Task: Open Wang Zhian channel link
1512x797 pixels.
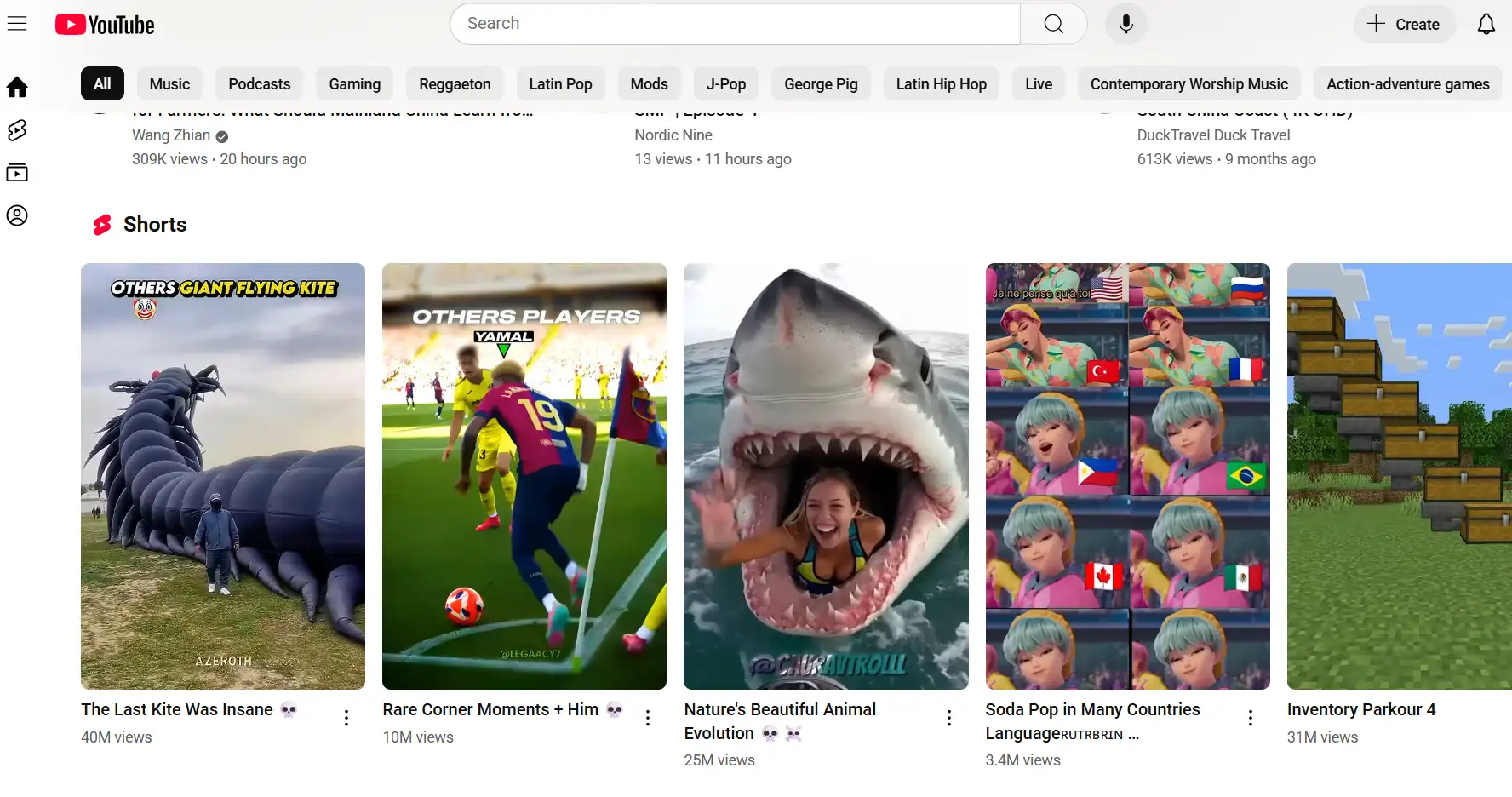Action: click(x=171, y=135)
